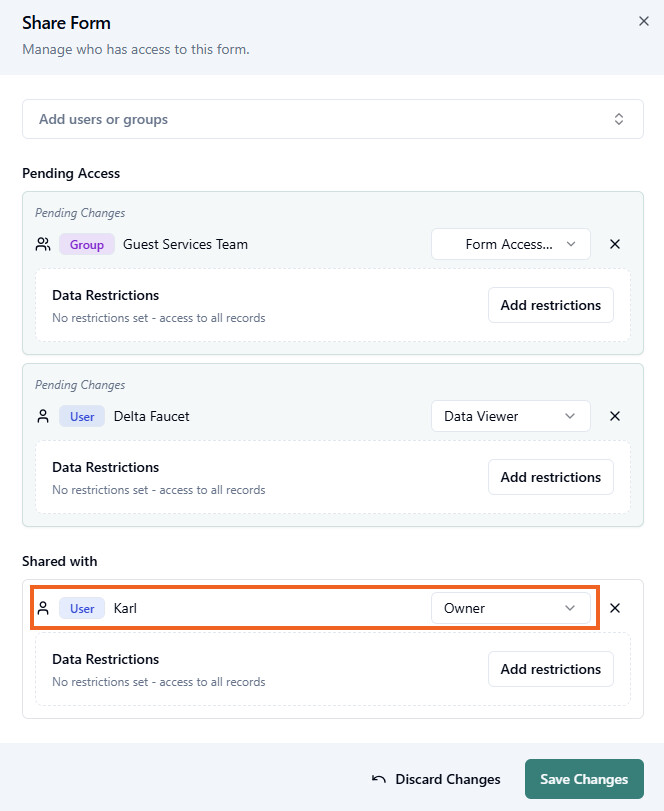The image size is (664, 811).
Task: Click Data Restrictions heading in Karl's card
Action: (105, 659)
